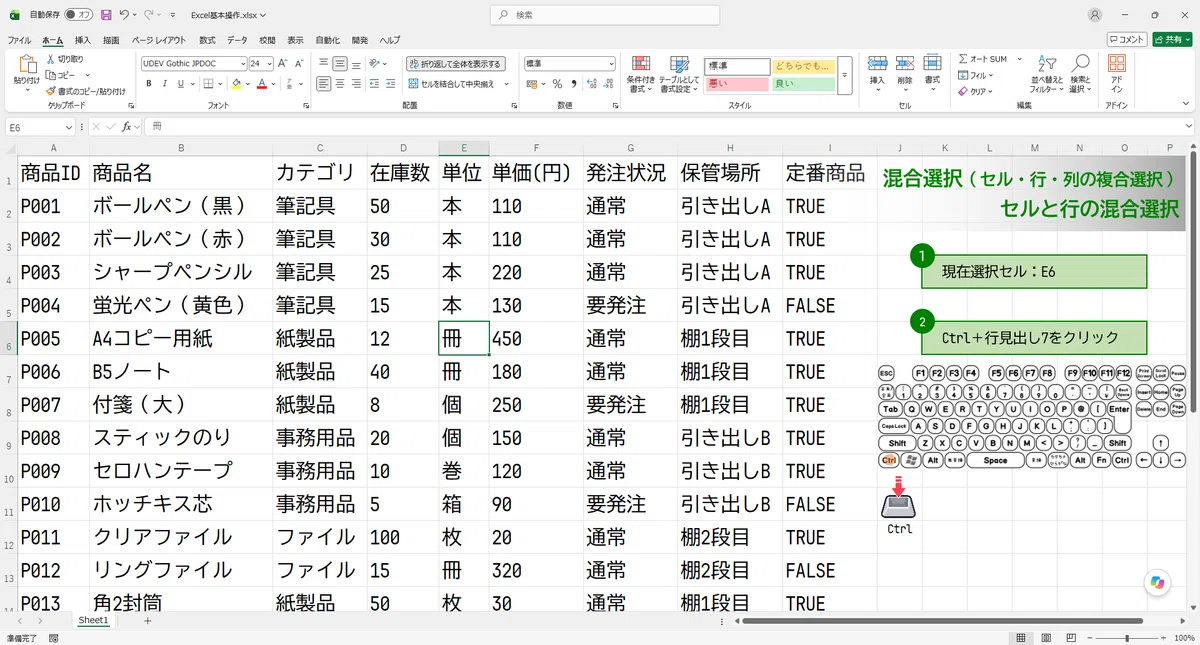Increase decimal places
Viewport: 1200px width, 645px height.
tap(590, 84)
